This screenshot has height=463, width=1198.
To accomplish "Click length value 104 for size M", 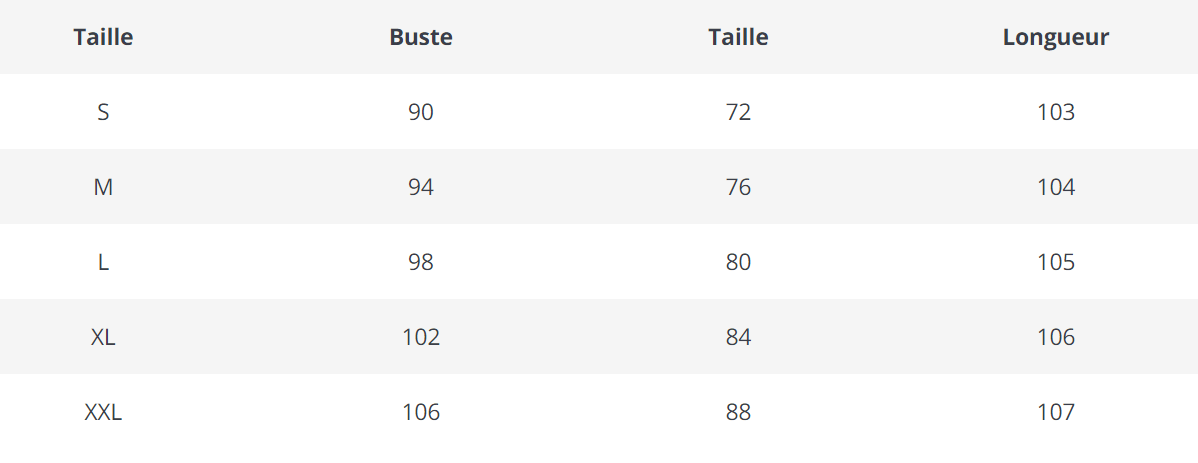I will pyautogui.click(x=1056, y=187).
